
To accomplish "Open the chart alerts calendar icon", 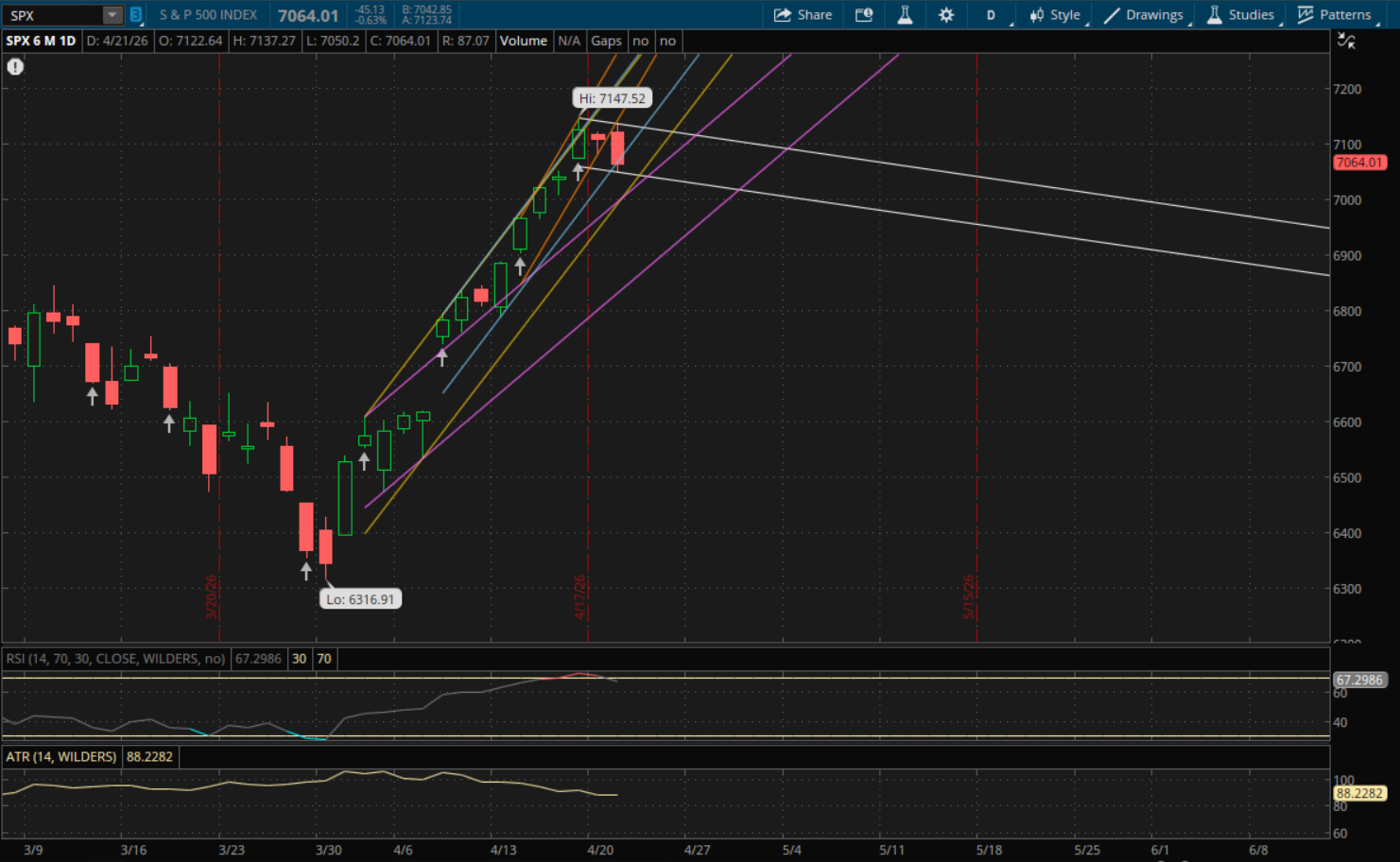I will click(864, 15).
